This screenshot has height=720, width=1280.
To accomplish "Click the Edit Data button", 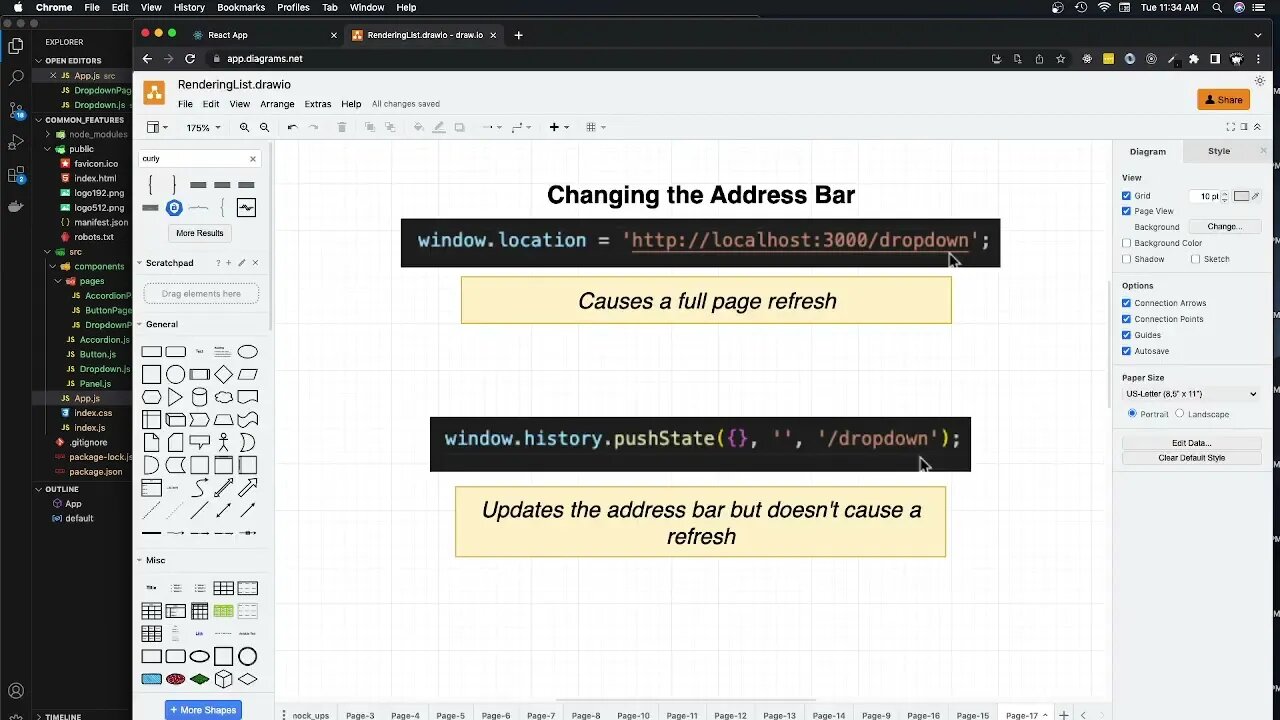I will coord(1191,443).
